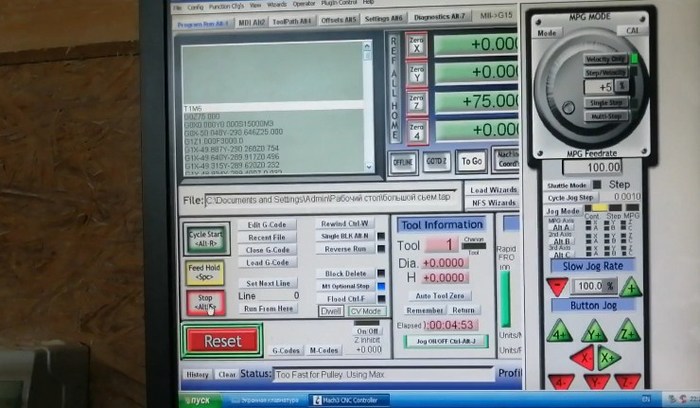Image resolution: width=700 pixels, height=408 pixels.
Task: Click the Y- jog arrow
Action: [x=596, y=382]
